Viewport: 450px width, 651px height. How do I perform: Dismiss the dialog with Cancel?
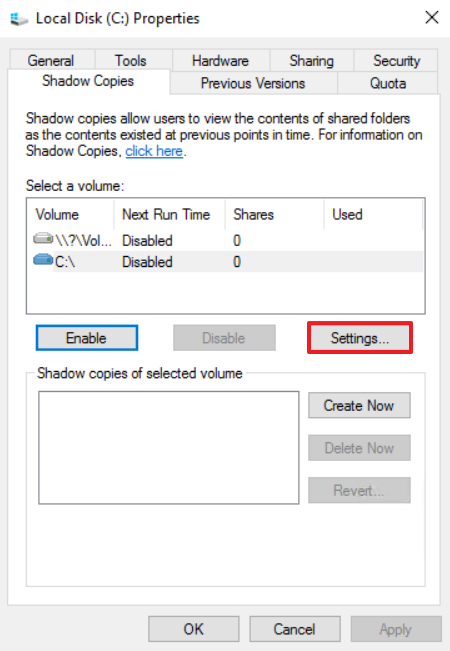294,629
